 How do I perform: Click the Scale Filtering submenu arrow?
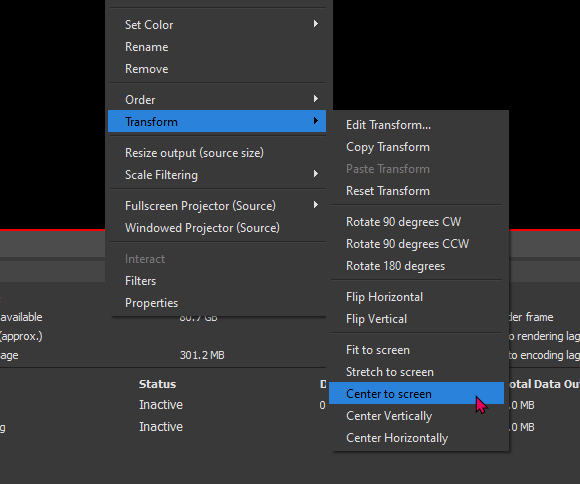pyautogui.click(x=316, y=174)
